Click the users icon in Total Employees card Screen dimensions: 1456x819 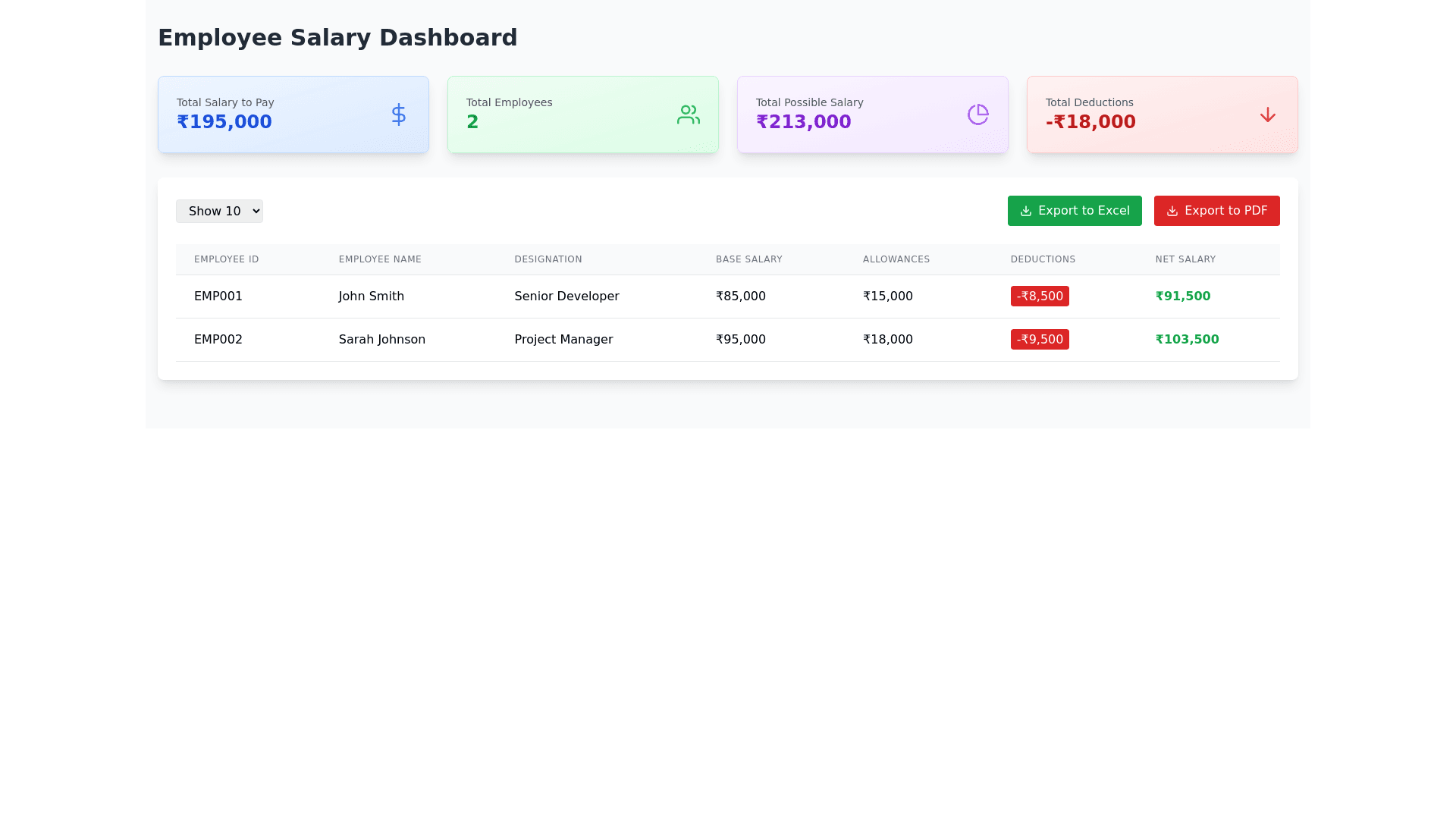click(688, 115)
